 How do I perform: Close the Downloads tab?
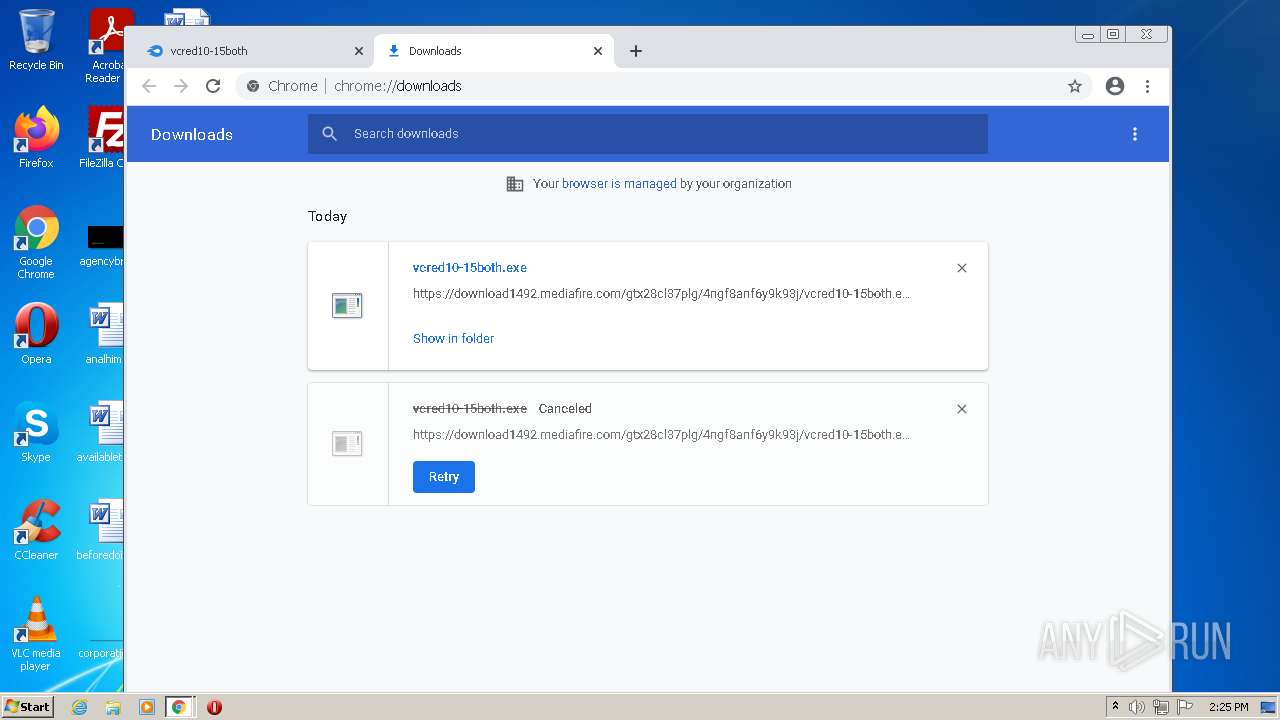(x=598, y=51)
